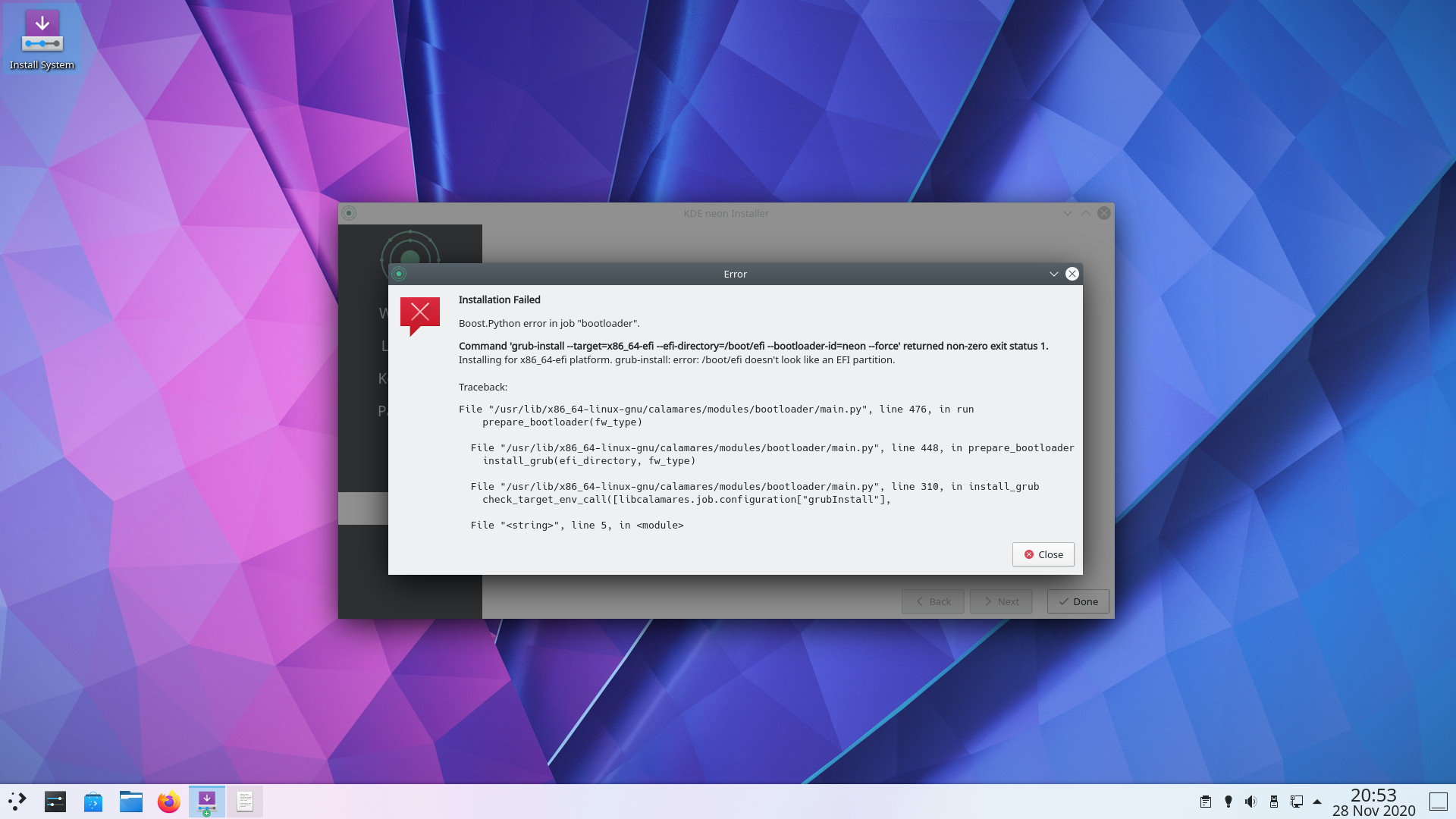Screen dimensions: 1456x819
Task: Launch System Settings from the taskbar
Action: click(x=54, y=801)
